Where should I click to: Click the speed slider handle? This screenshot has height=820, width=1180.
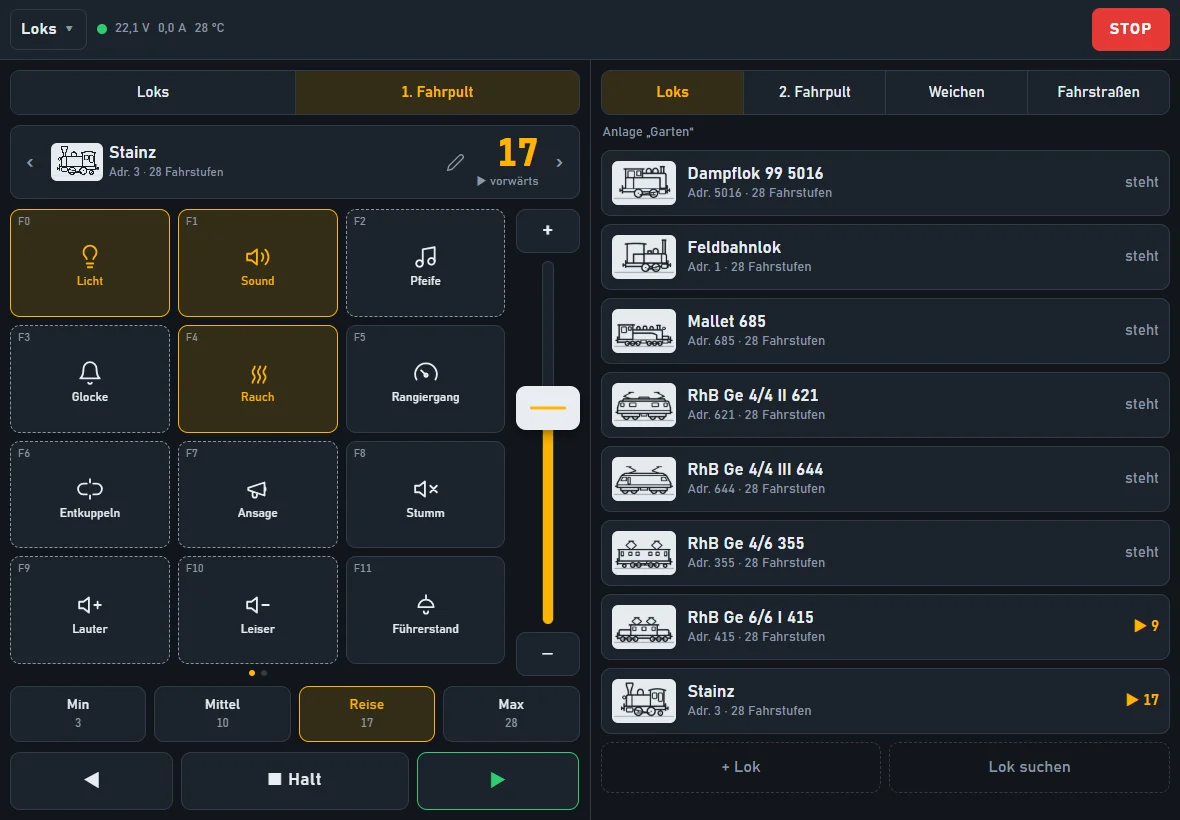[x=548, y=408]
